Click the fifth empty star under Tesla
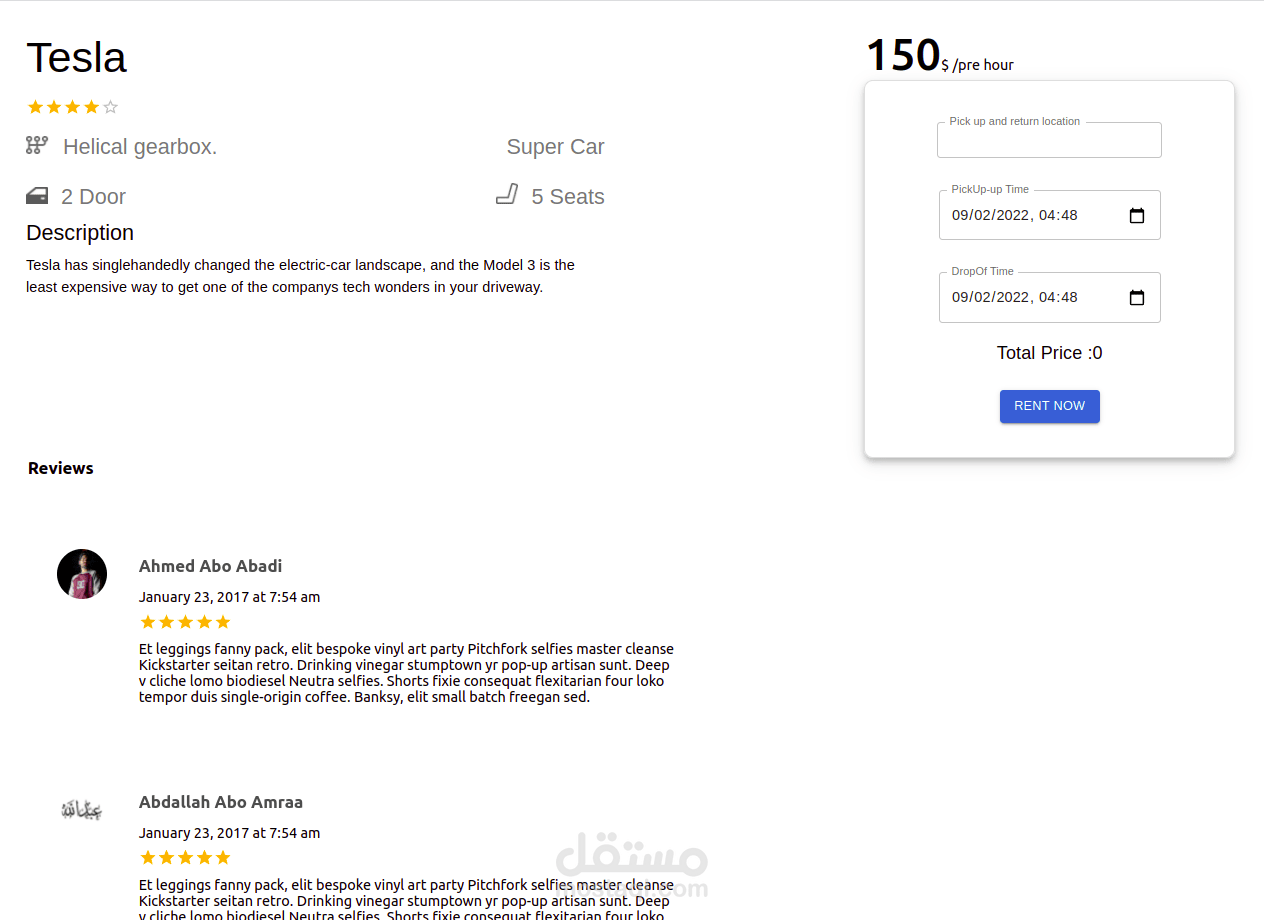 pyautogui.click(x=111, y=107)
